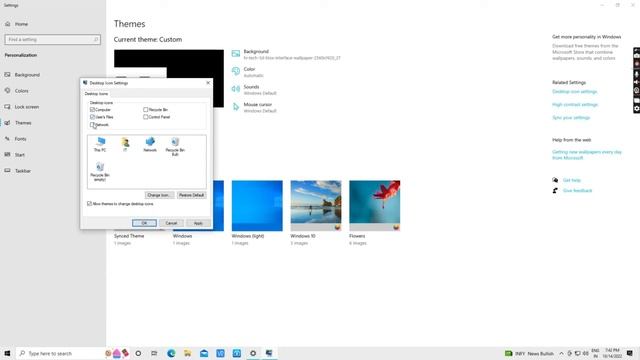
Task: Click the clock and date in taskbar
Action: 612,353
